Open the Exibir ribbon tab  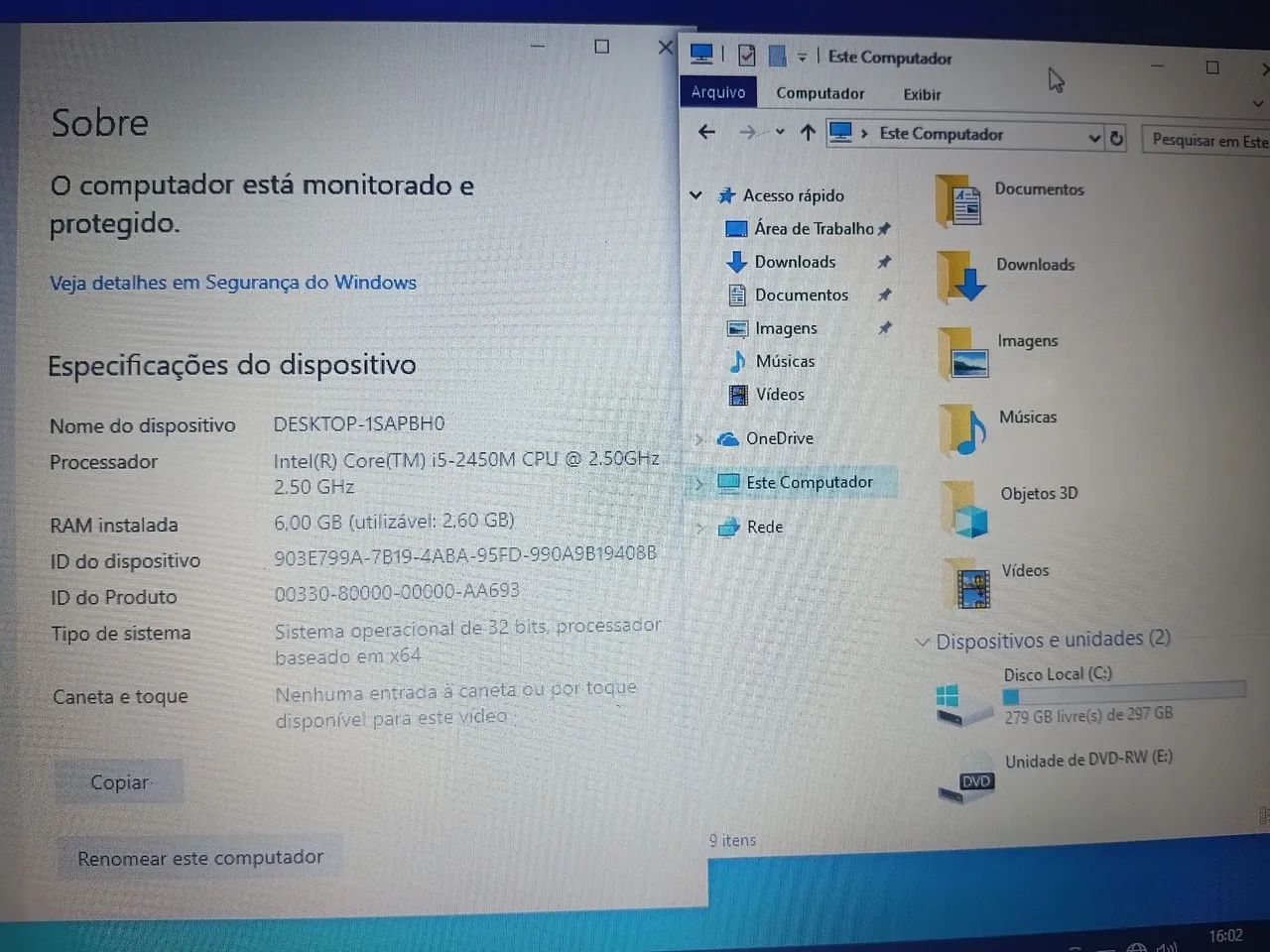tap(922, 94)
